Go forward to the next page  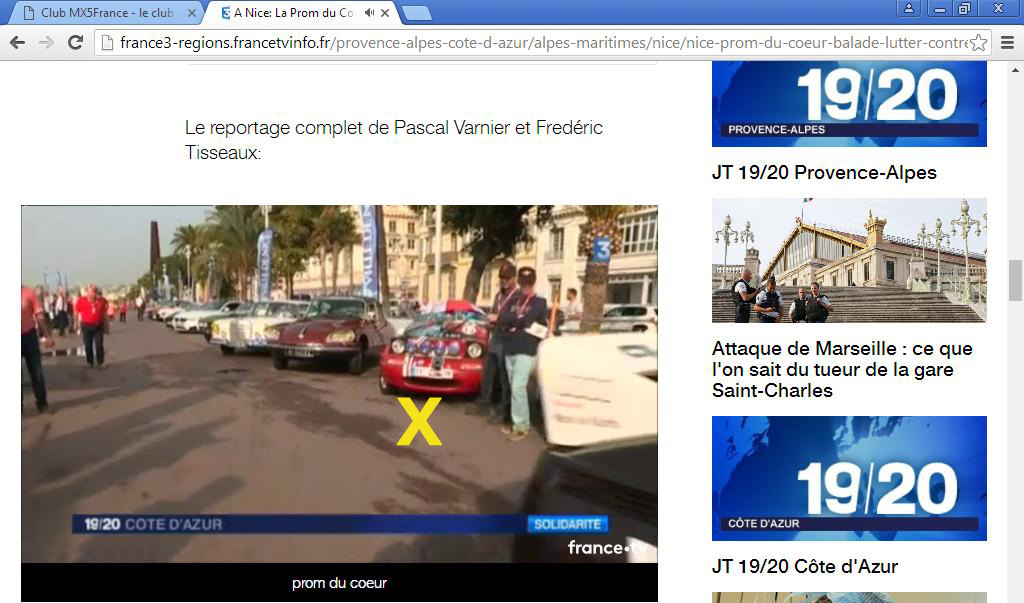click(x=46, y=43)
